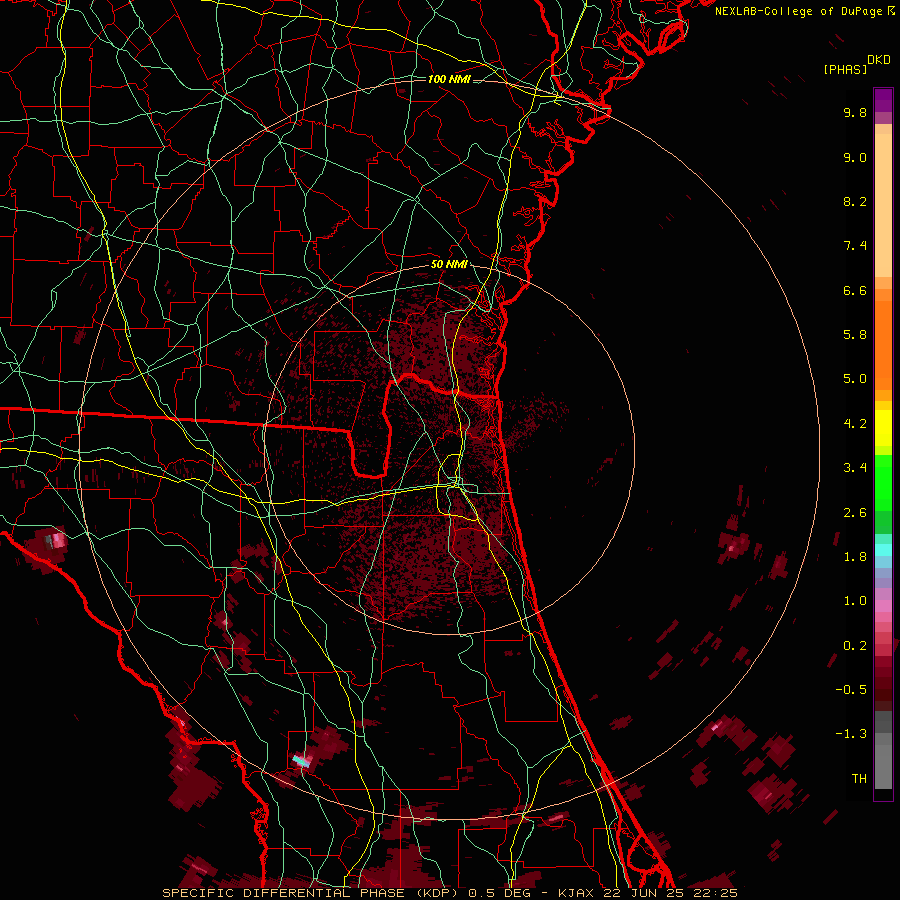Select the -0.5 scale value
Image resolution: width=900 pixels, height=900 pixels.
pos(851,690)
